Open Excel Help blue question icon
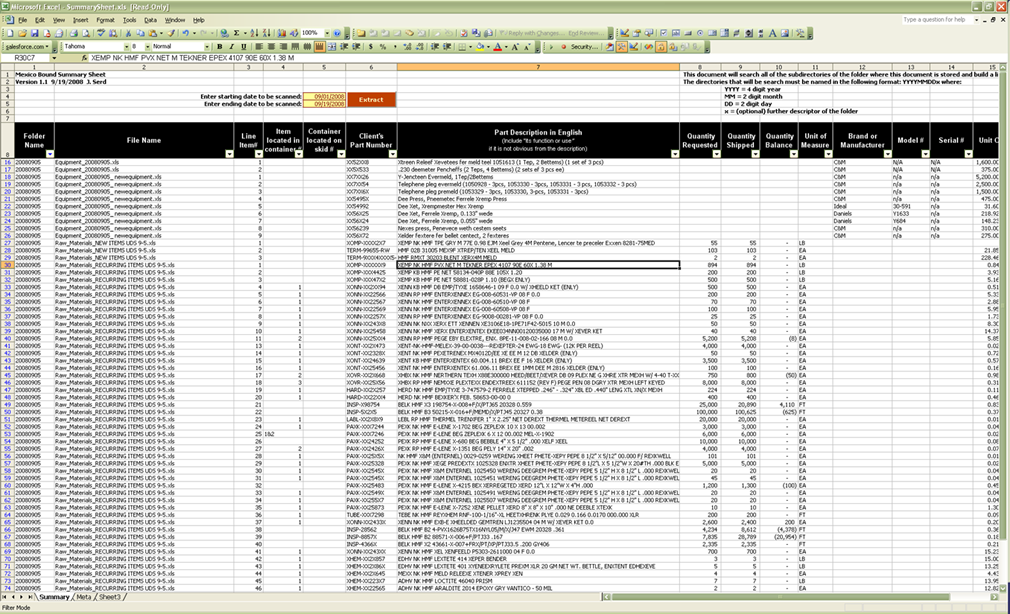 coord(337,33)
